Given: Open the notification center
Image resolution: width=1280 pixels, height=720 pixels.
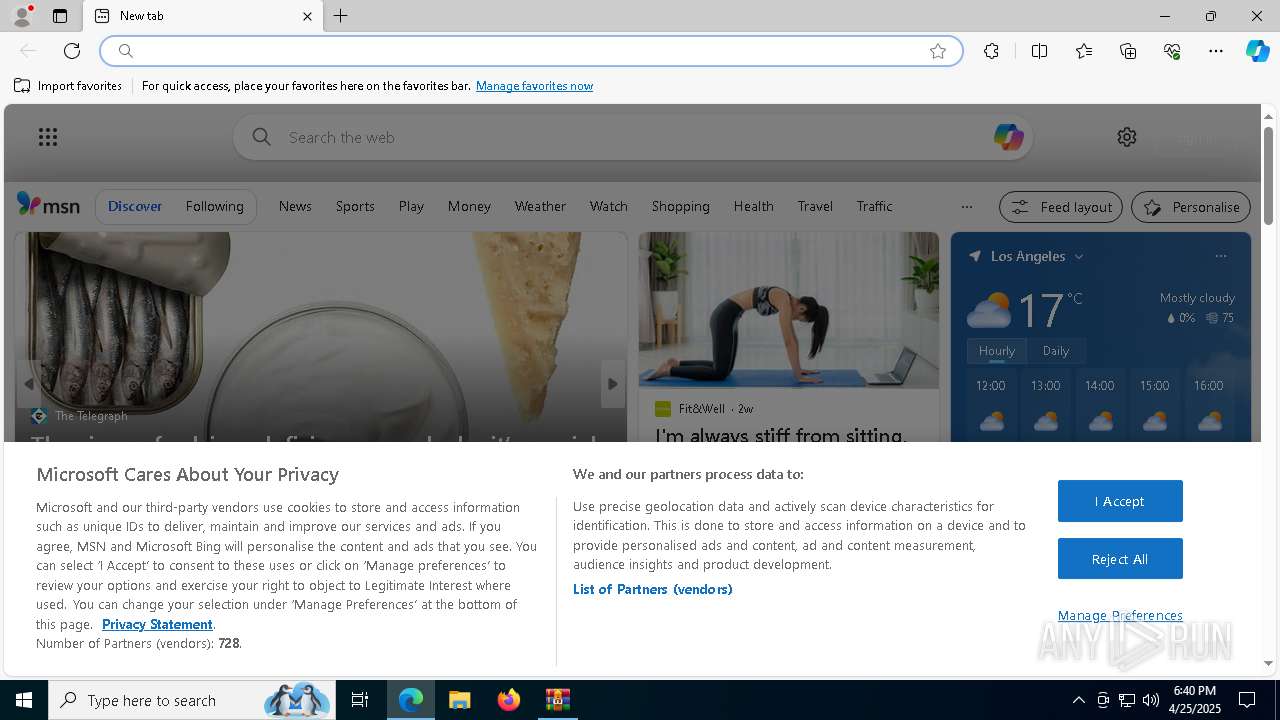Looking at the screenshot, I should point(1247,700).
